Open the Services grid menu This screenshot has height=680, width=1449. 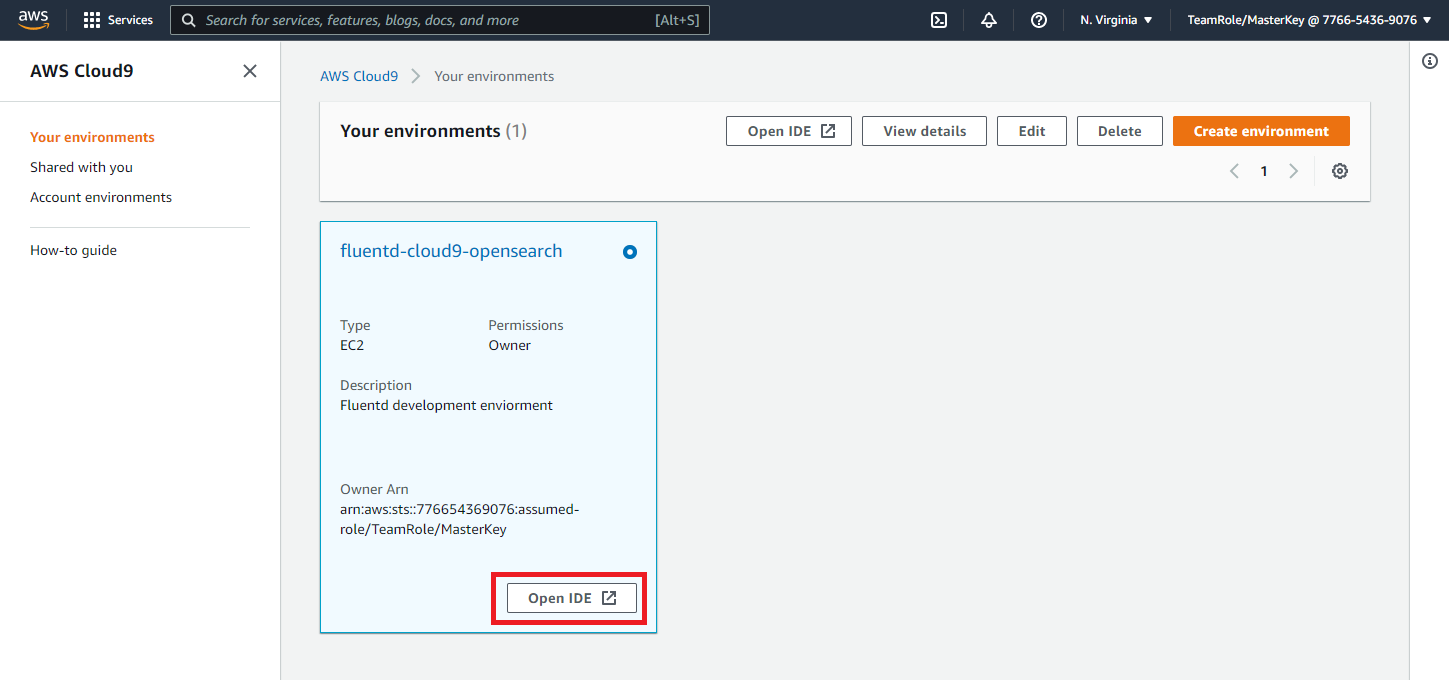point(118,20)
